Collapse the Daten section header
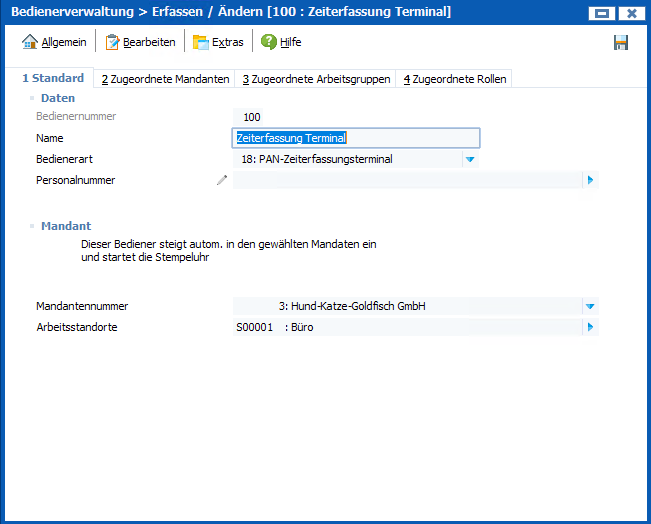Screen dimensions: 651x524 tap(57, 98)
